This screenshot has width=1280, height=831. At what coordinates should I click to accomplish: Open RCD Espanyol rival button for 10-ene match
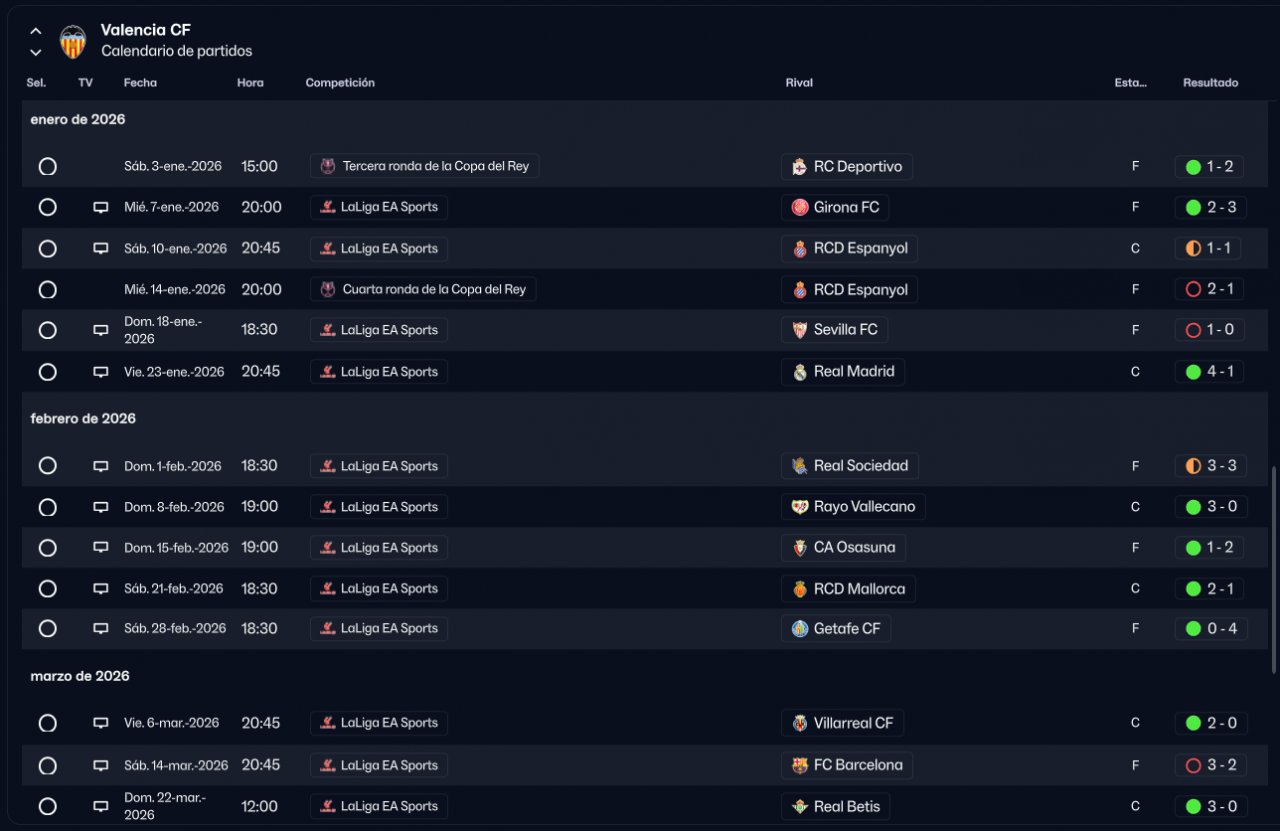849,249
